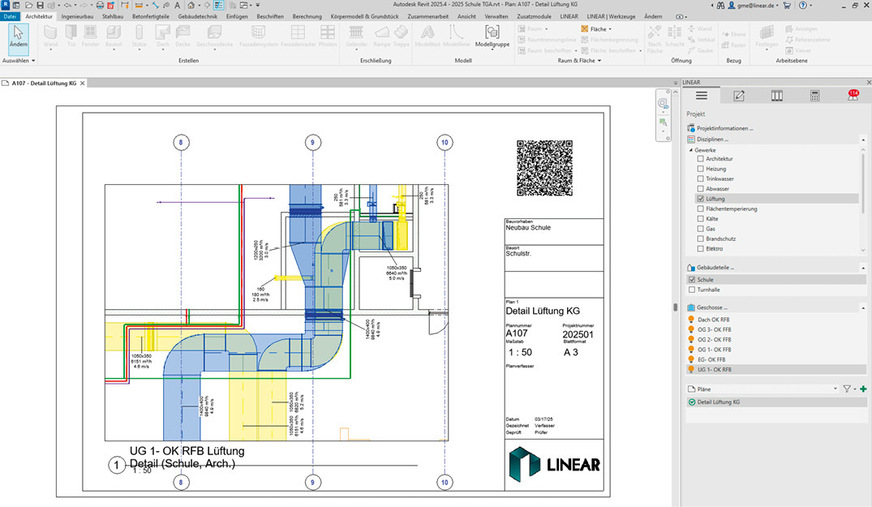This screenshot has width=872, height=507.
Task: Open the LINEAR panel hamburger menu tab
Action: point(701,96)
